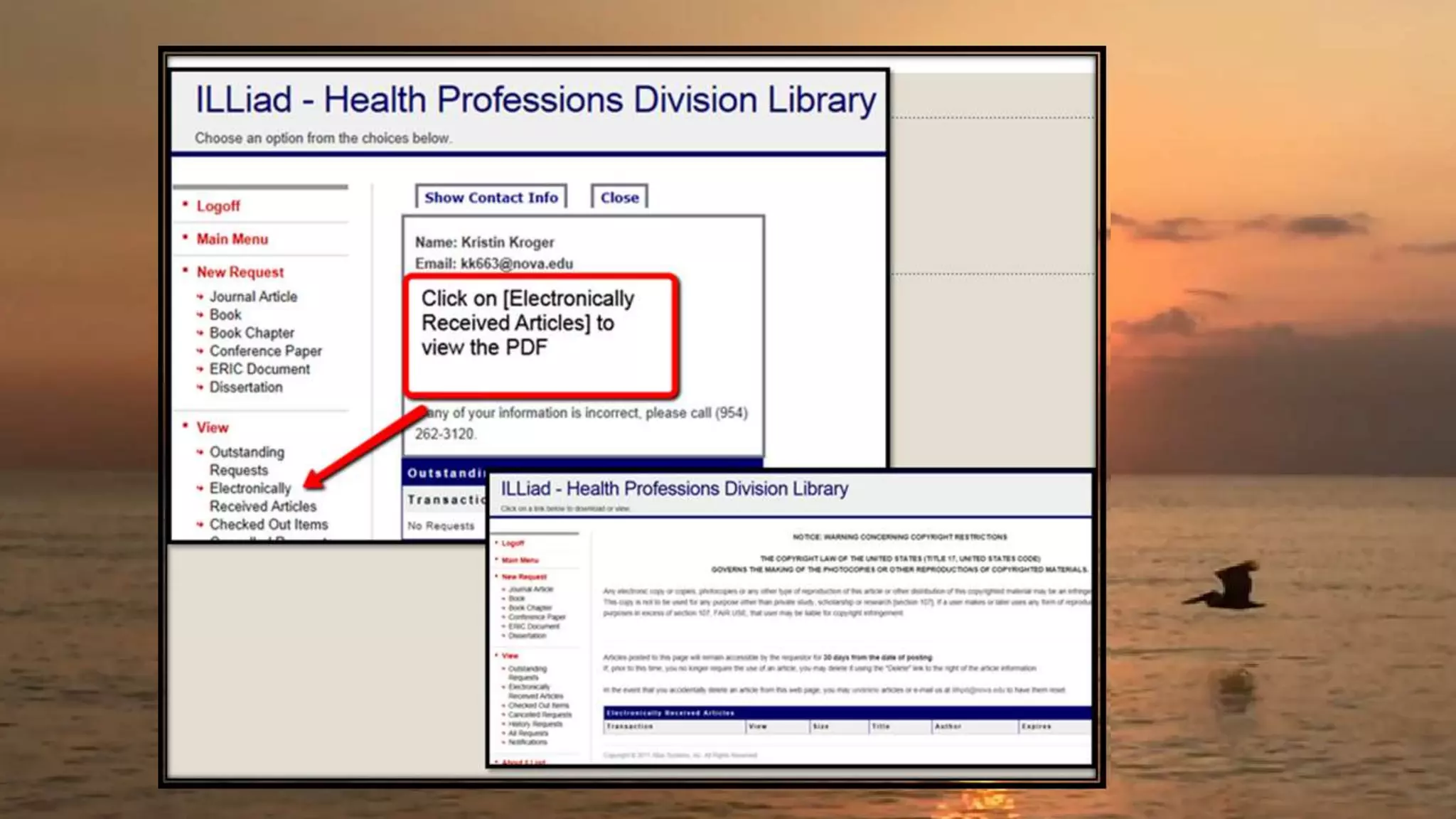The height and width of the screenshot is (819, 1456).
Task: Click the Transaction column header in the small inset
Action: coord(629,727)
